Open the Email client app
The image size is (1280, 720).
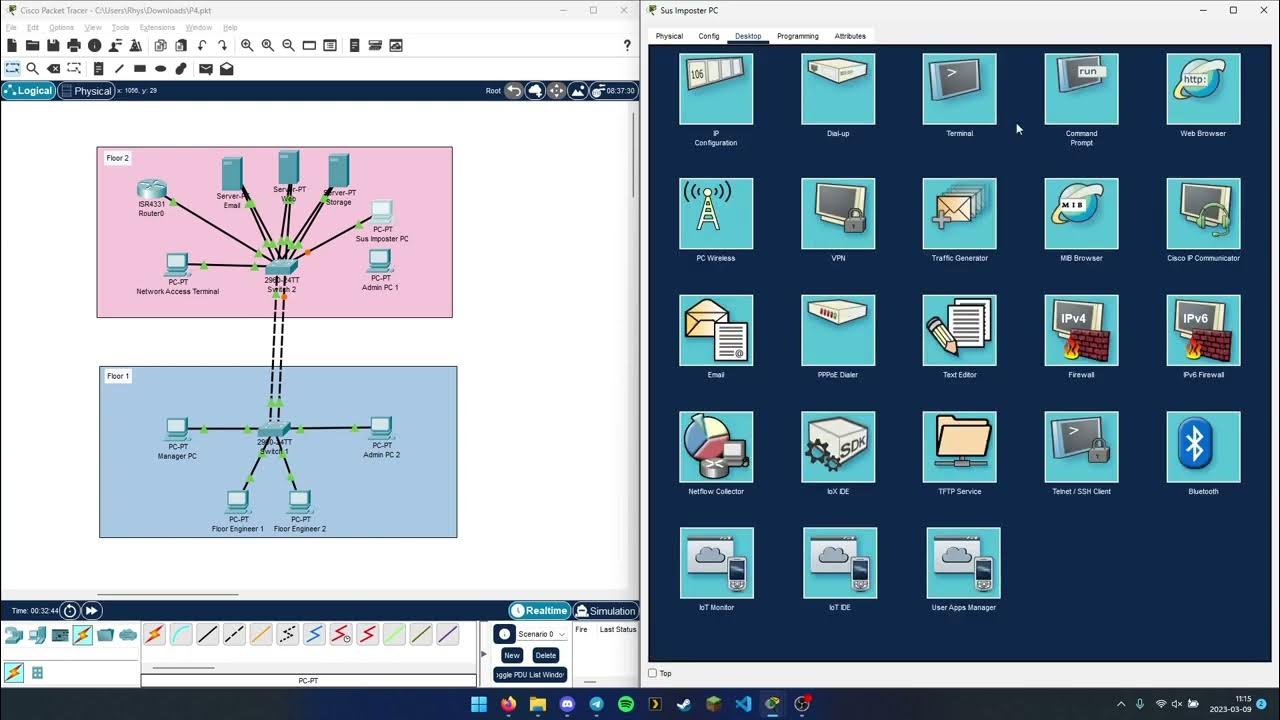[716, 330]
